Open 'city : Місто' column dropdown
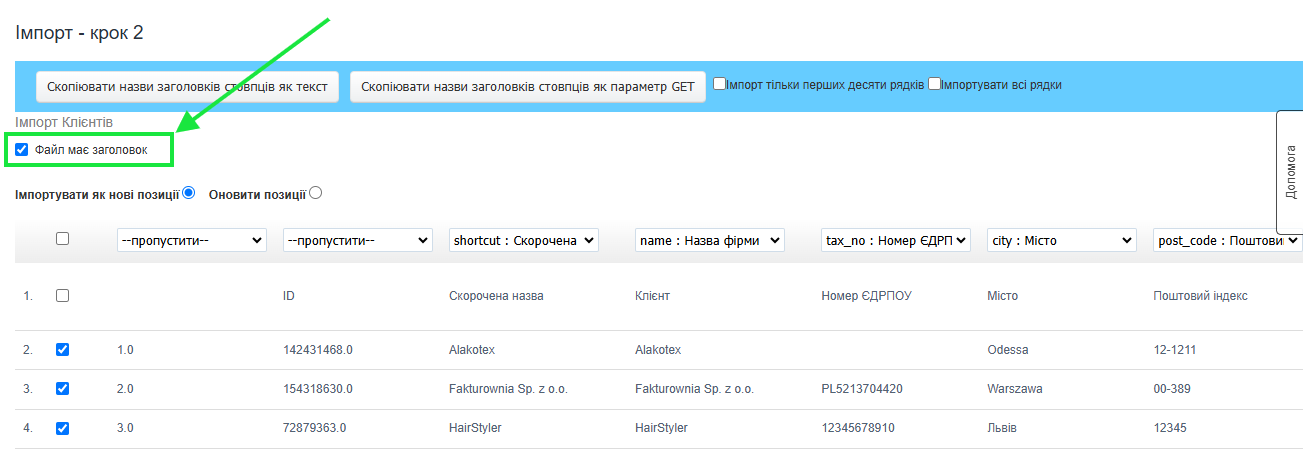 pos(1061,240)
